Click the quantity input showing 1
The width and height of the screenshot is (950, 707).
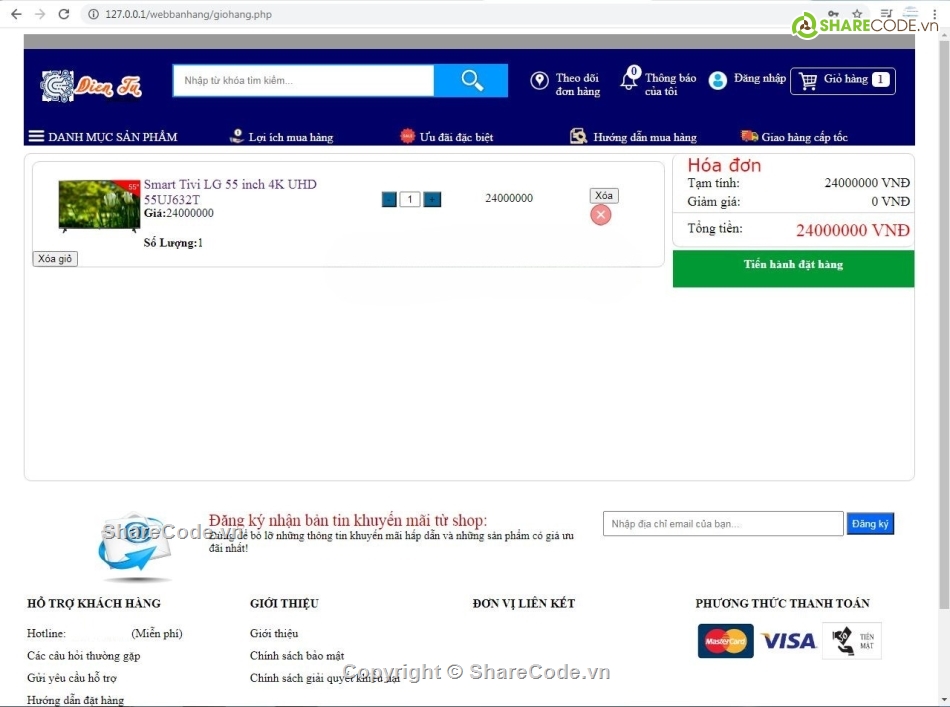pos(410,199)
